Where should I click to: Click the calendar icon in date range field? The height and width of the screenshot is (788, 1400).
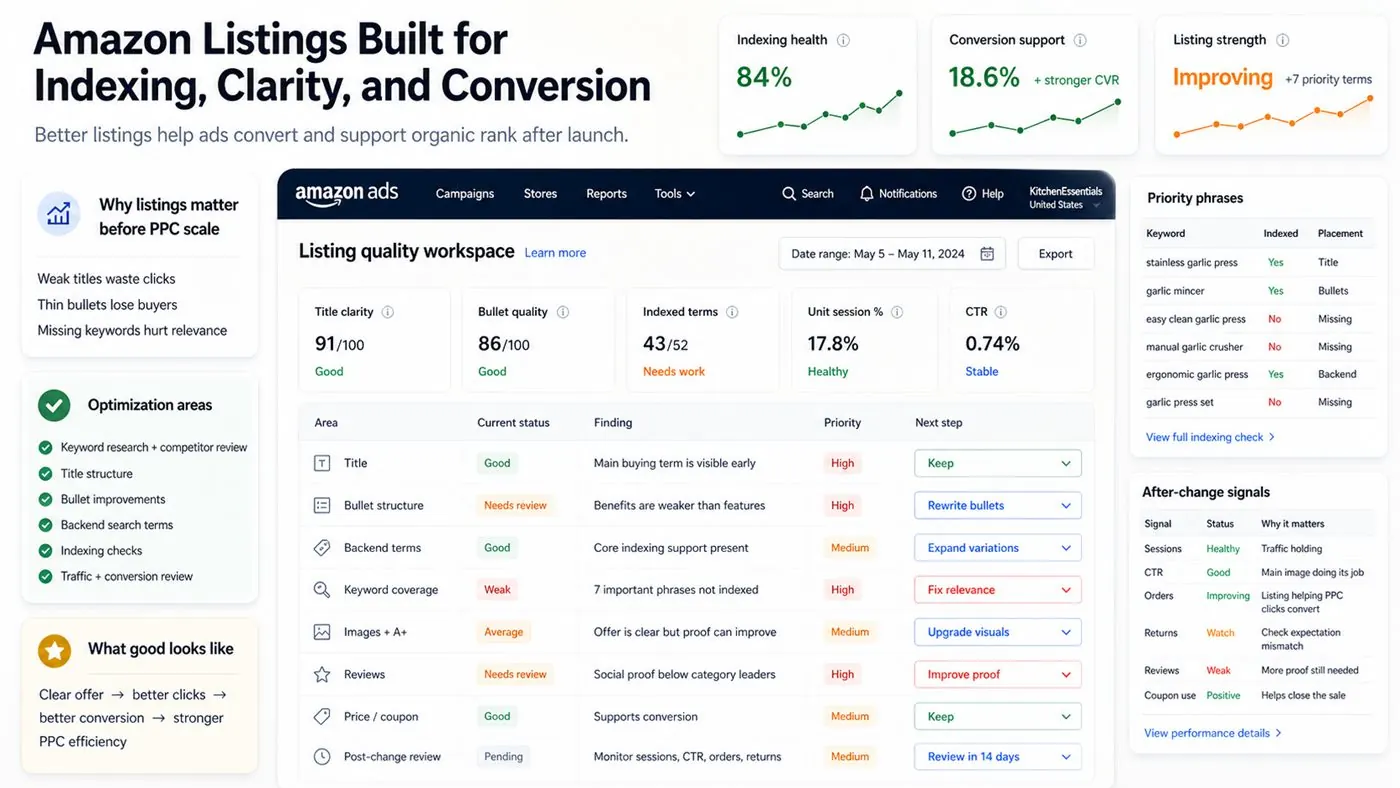(x=987, y=254)
